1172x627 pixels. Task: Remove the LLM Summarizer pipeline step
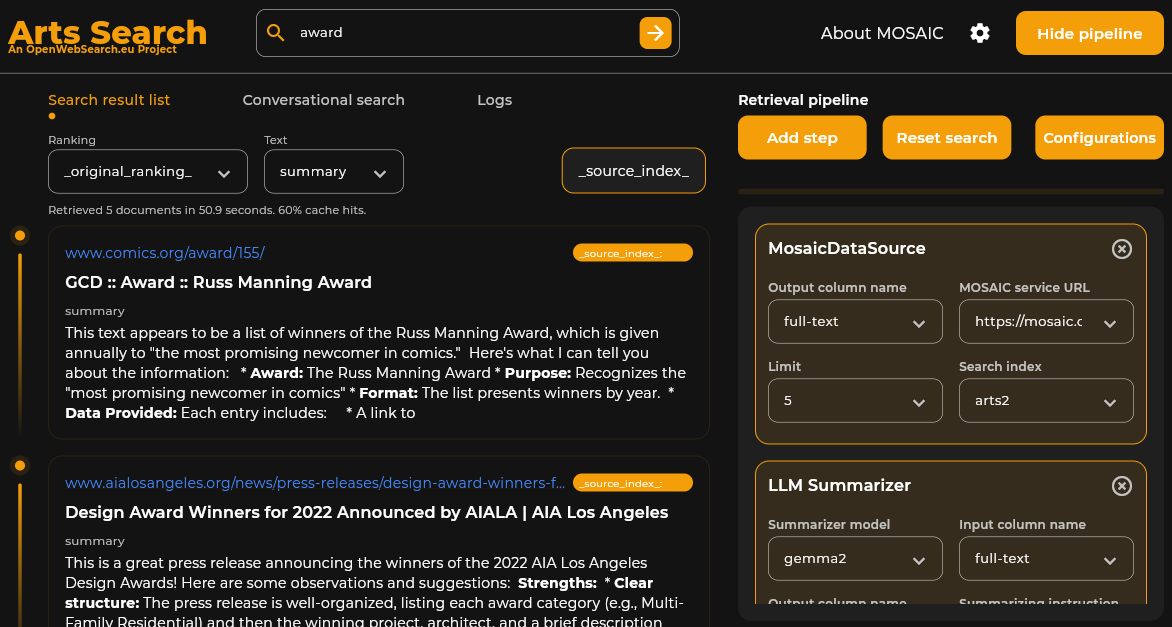(1121, 486)
